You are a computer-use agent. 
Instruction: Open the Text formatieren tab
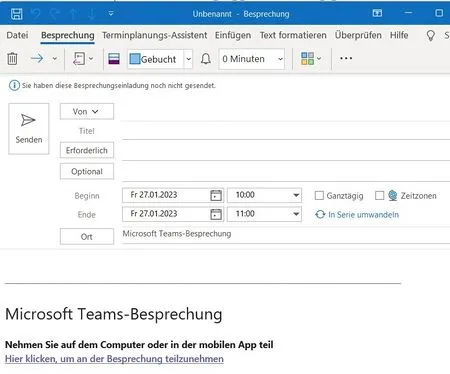tap(293, 35)
